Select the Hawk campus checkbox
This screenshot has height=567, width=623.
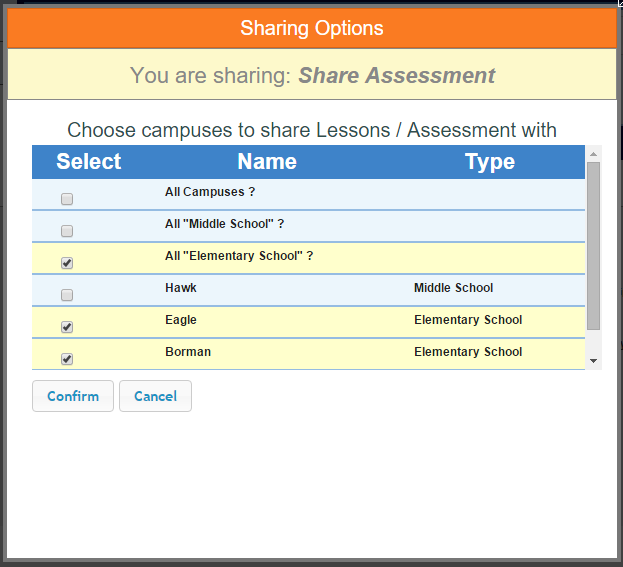[x=67, y=295]
